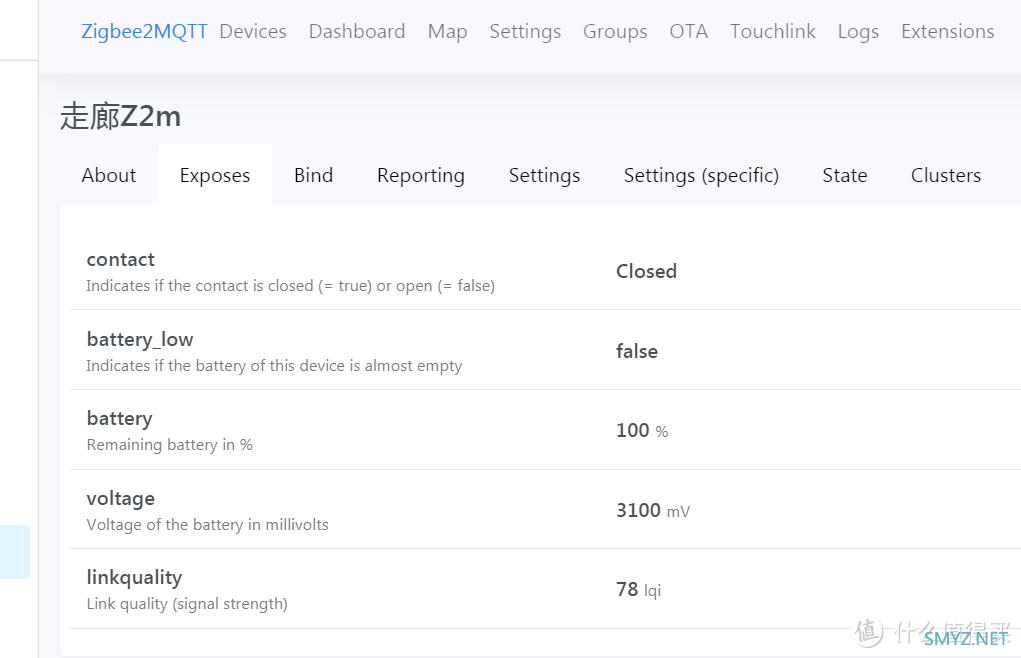Open the Zigbee2MQTT home link

click(x=144, y=31)
